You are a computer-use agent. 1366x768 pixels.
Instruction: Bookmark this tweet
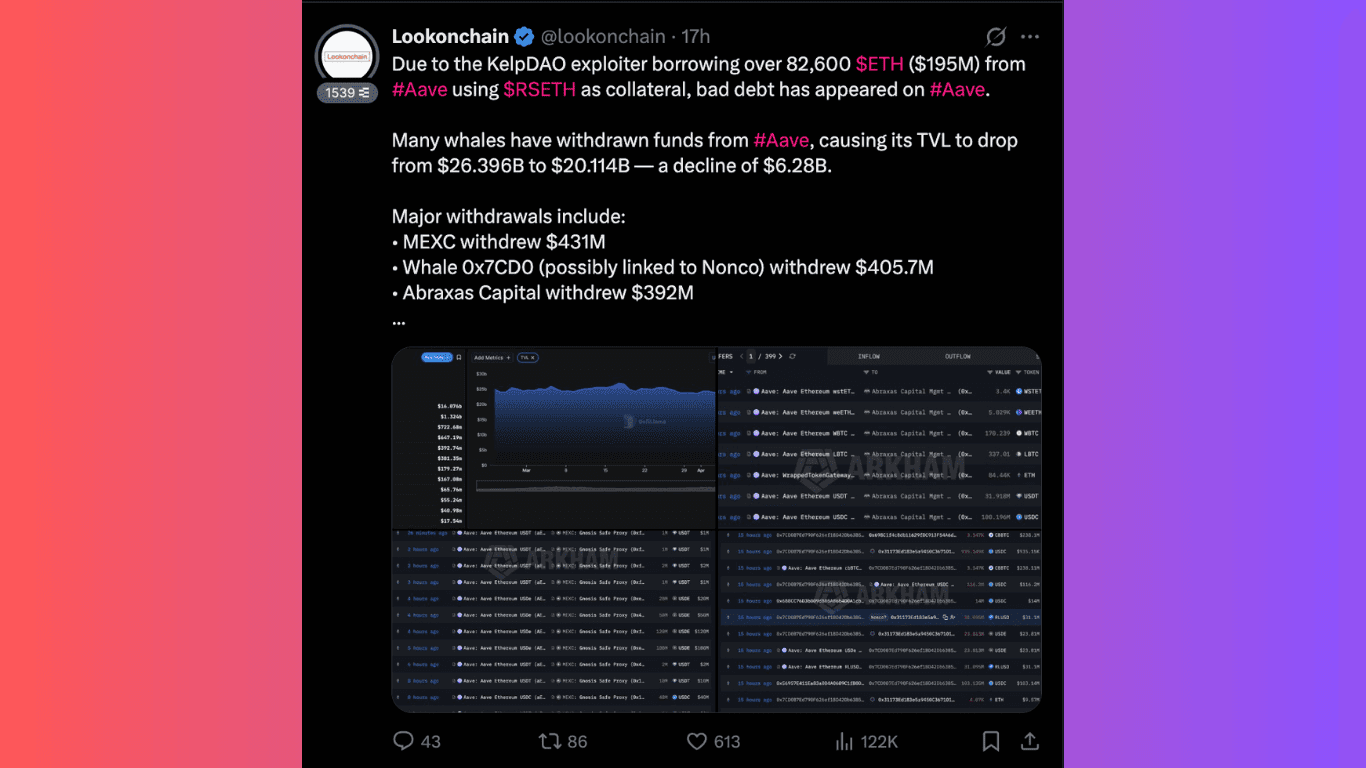991,741
